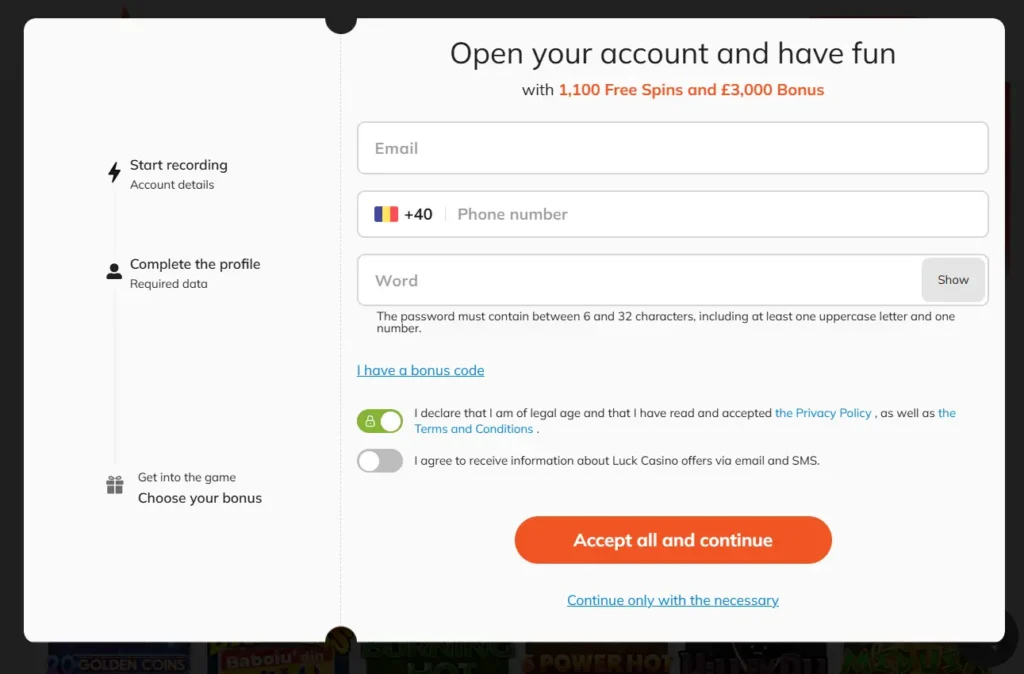Viewport: 1024px width, 674px height.
Task: Click Continue only with the necessary
Action: pos(672,600)
